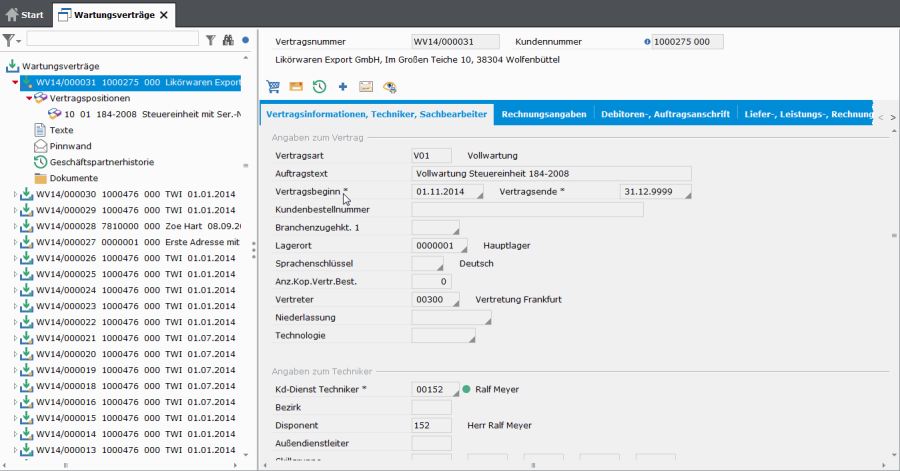Image resolution: width=900 pixels, height=471 pixels.
Task: Select contract WV14/000024 row
Action: point(135,290)
